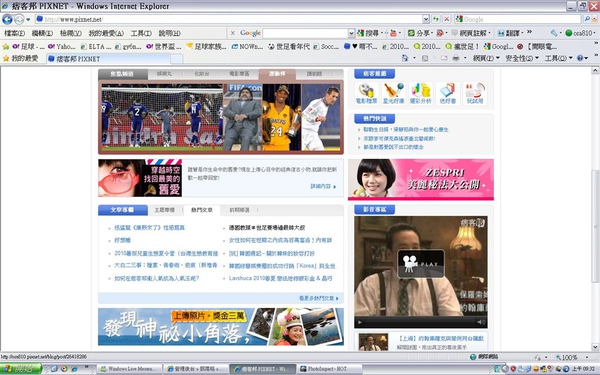
Task: Click the red Stop loading icon
Action: pos(447,19)
